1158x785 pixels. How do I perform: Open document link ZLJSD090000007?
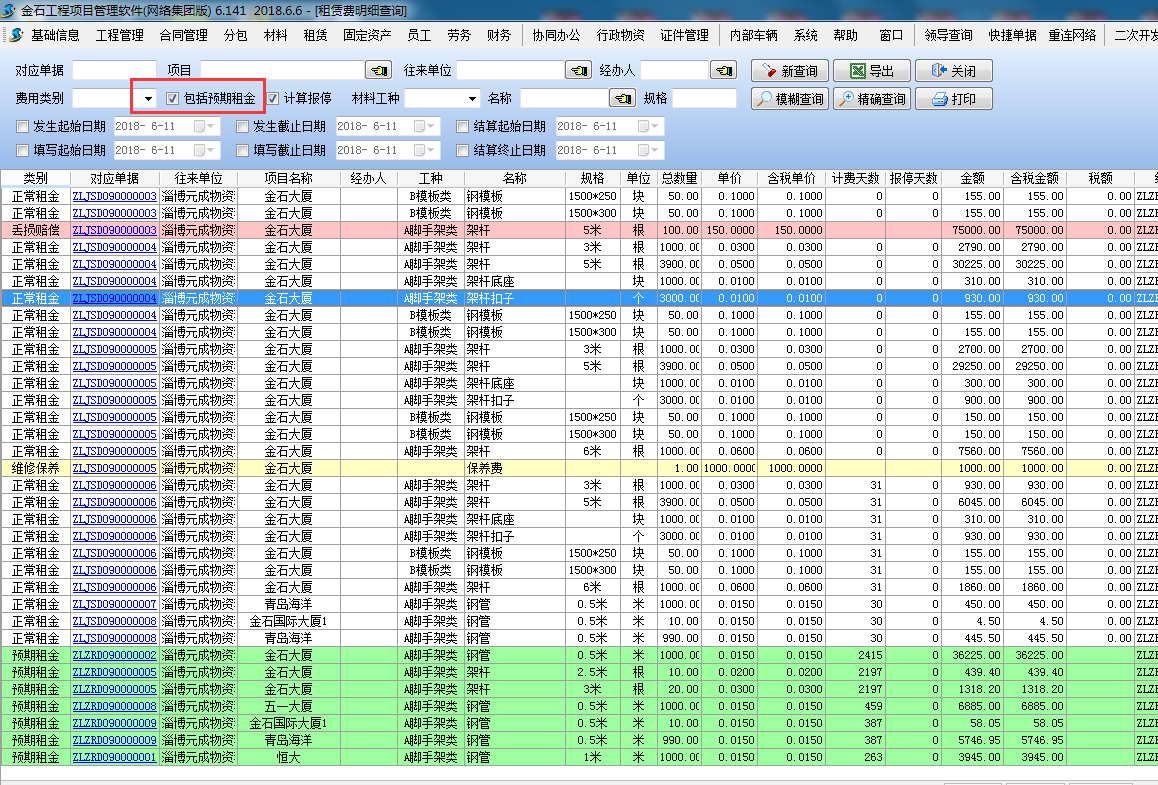pyautogui.click(x=114, y=604)
